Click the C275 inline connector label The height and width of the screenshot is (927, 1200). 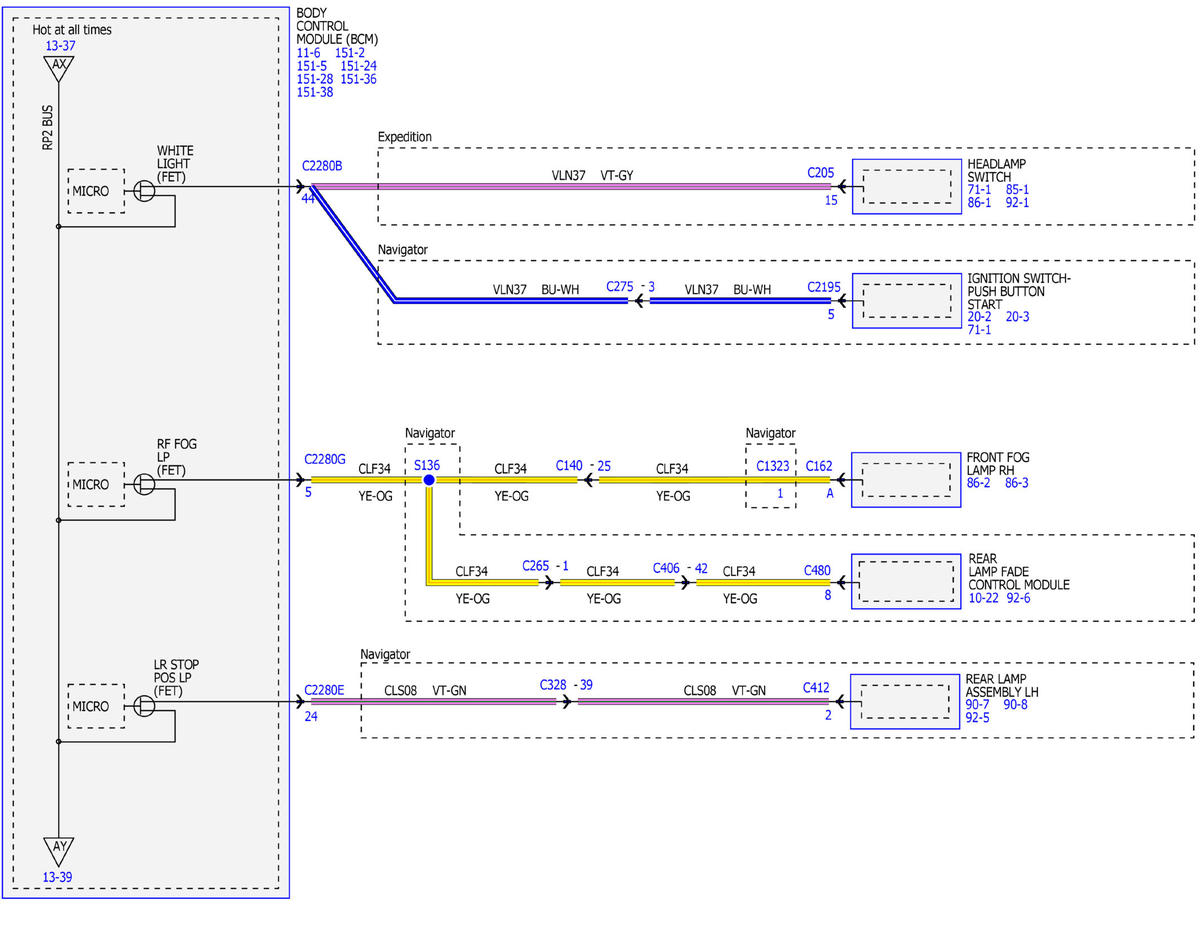(x=620, y=286)
